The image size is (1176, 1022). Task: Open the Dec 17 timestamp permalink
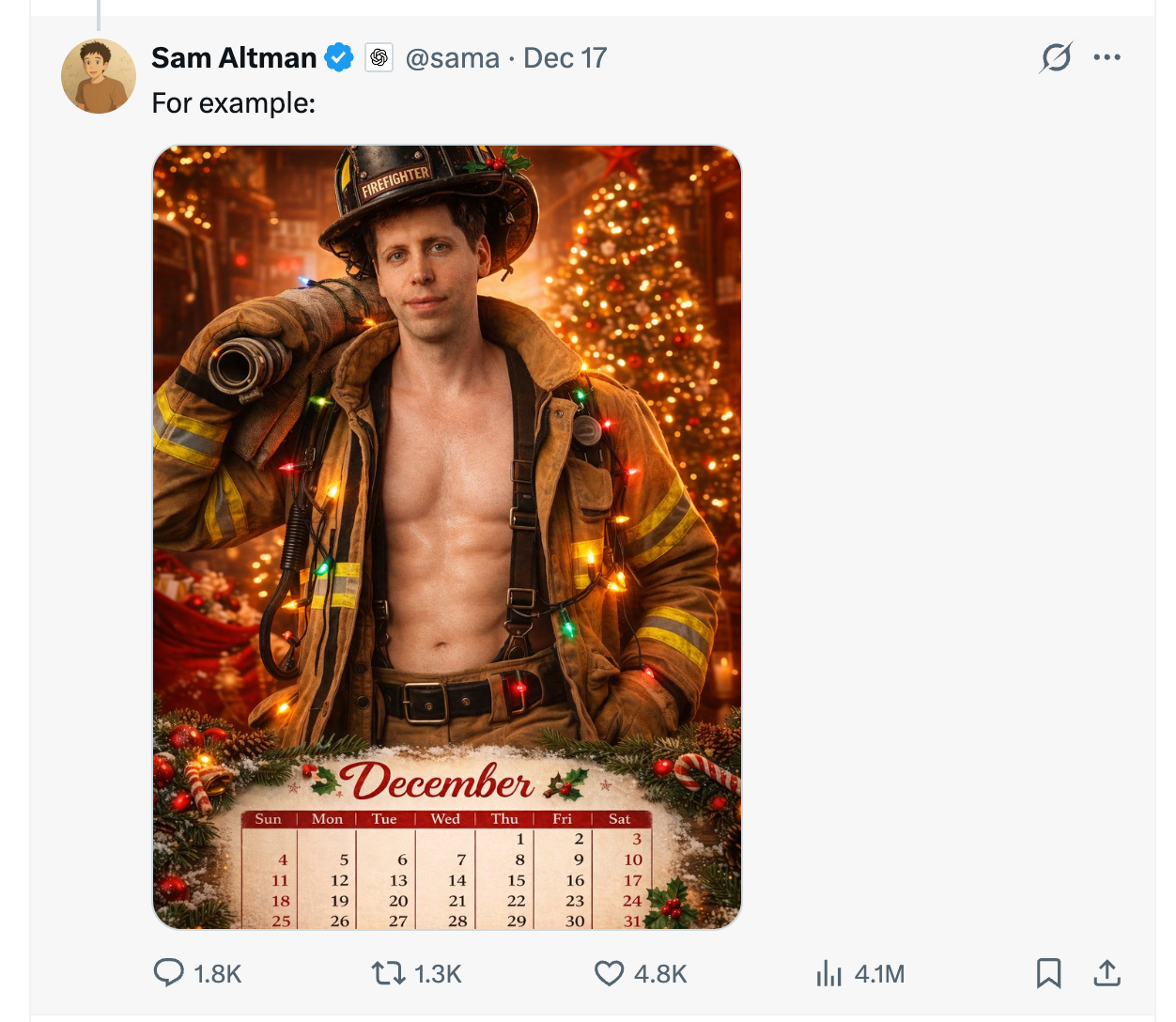pyautogui.click(x=565, y=58)
